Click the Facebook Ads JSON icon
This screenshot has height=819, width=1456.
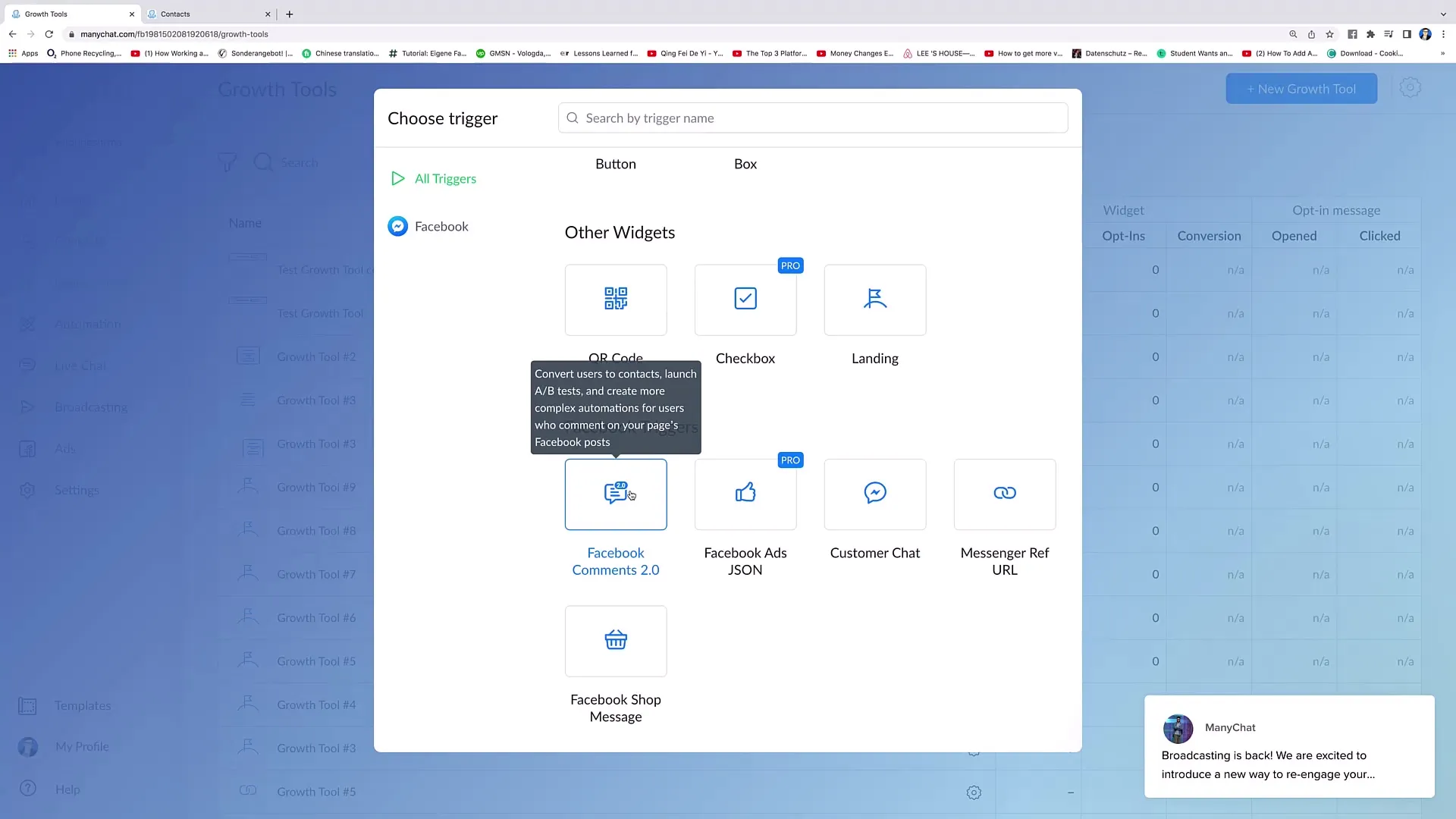(745, 493)
